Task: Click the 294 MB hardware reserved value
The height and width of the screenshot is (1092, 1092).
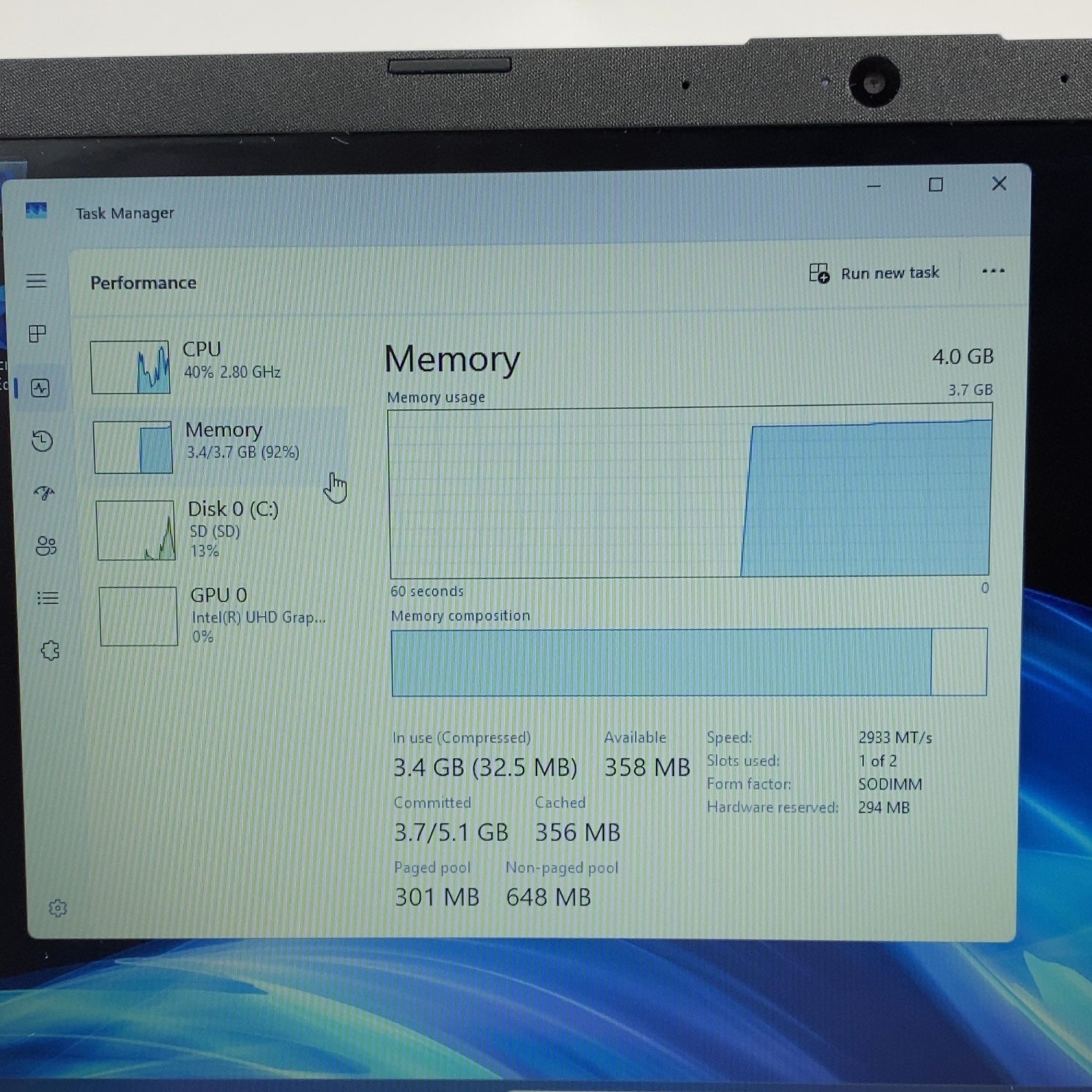Action: [884, 807]
